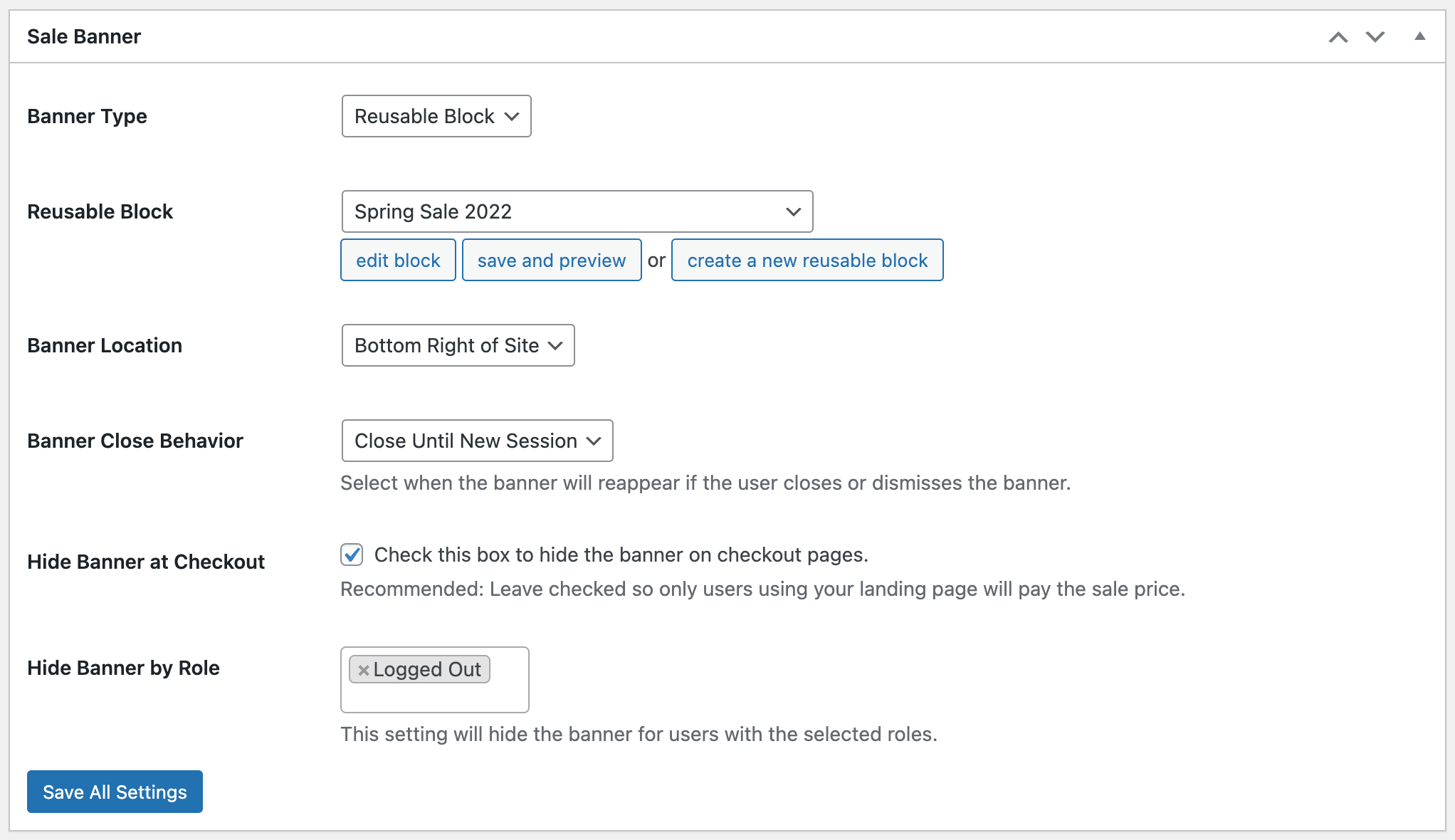Click the Banner Type select chevron
1455x840 pixels.
(512, 116)
